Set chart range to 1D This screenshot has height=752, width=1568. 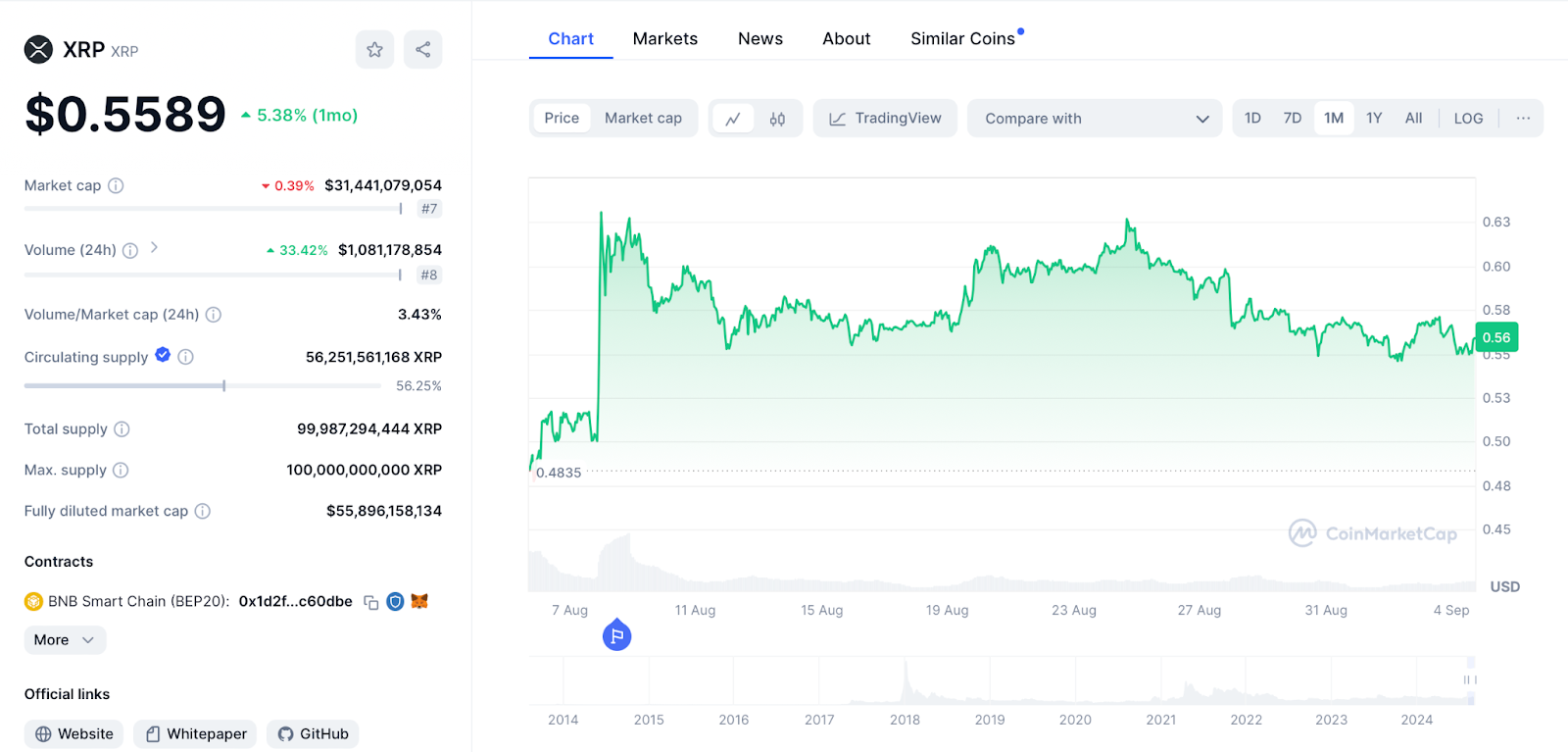(1252, 118)
